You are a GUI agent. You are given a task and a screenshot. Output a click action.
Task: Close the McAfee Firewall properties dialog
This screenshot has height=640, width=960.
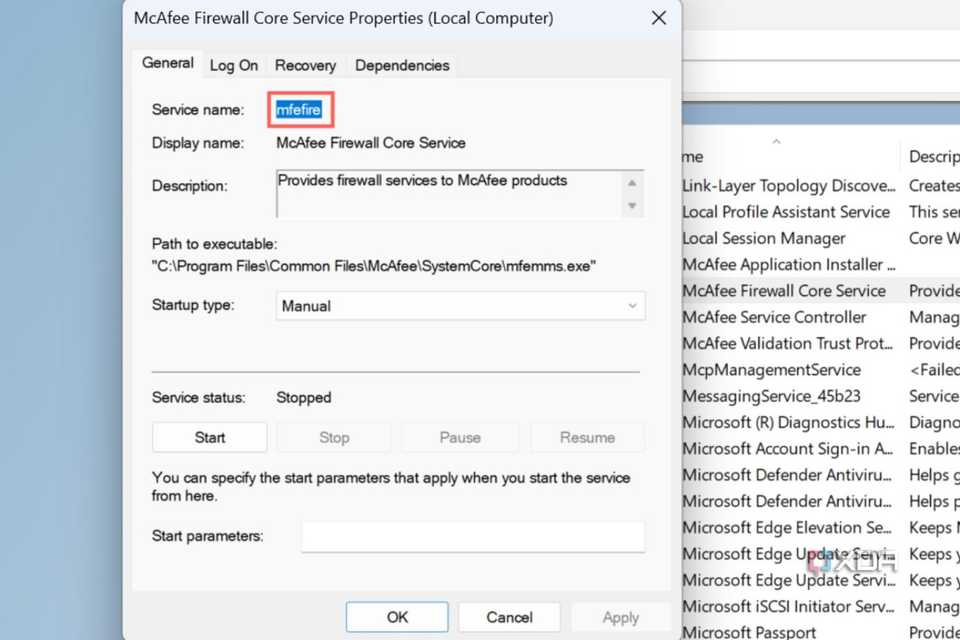pyautogui.click(x=658, y=18)
